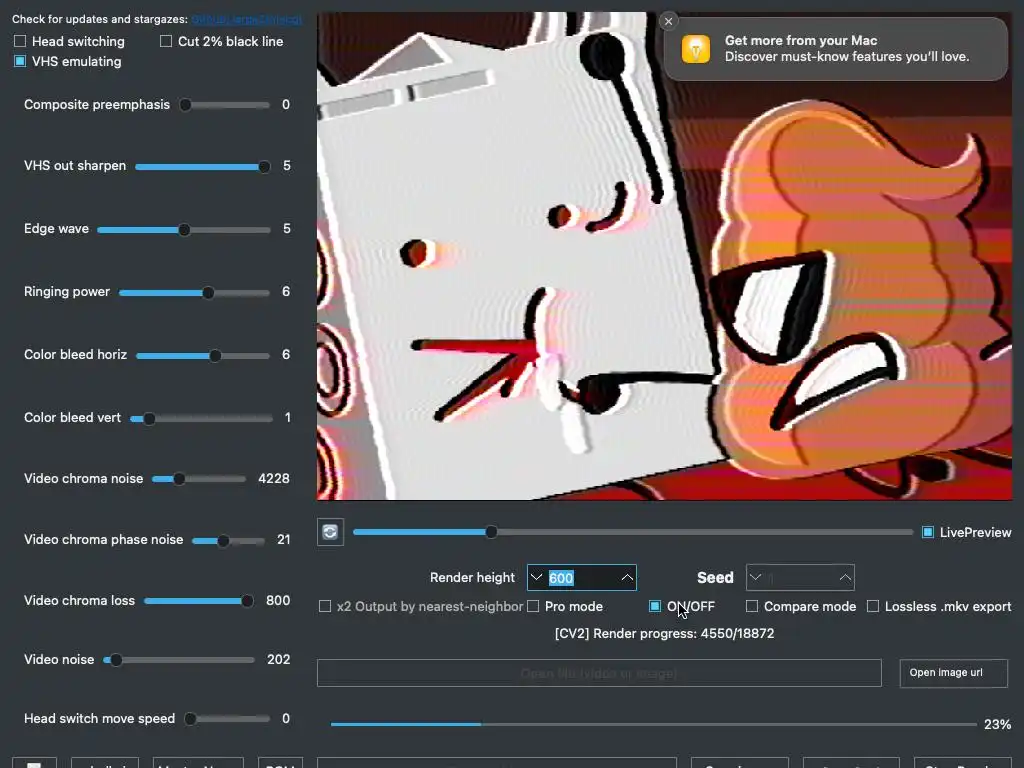Click the Video chroma loss value 800
1024x768 pixels.
pyautogui.click(x=278, y=601)
